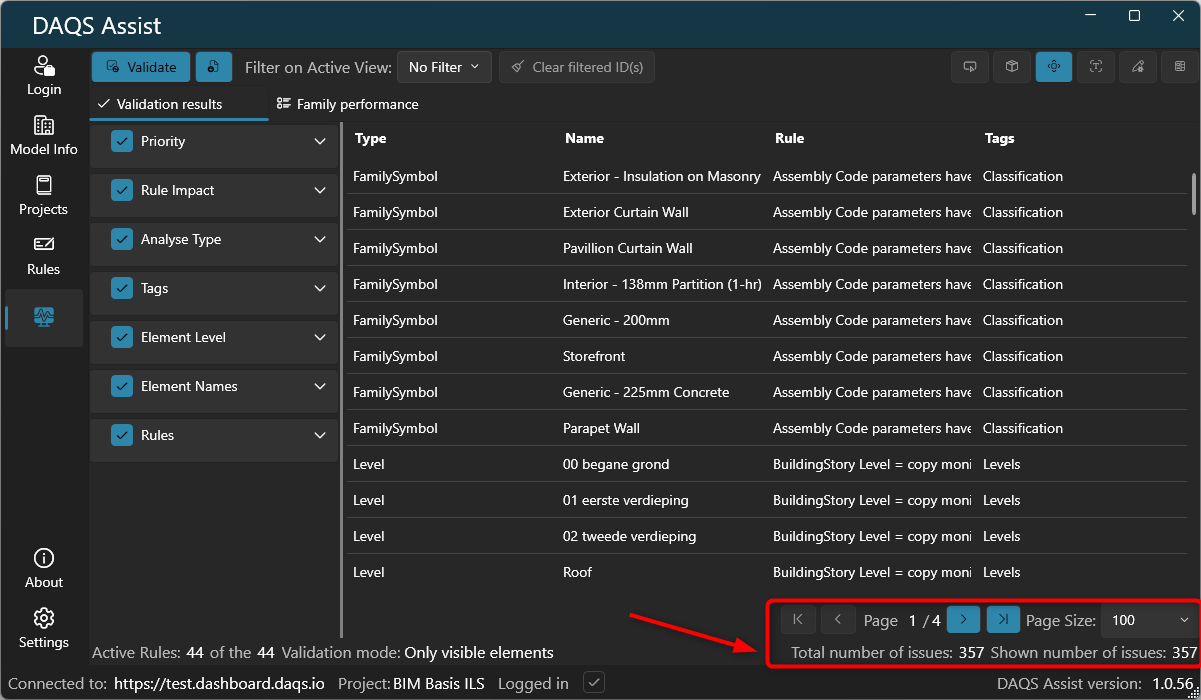Toggle the Element Level checkbox

click(x=122, y=338)
